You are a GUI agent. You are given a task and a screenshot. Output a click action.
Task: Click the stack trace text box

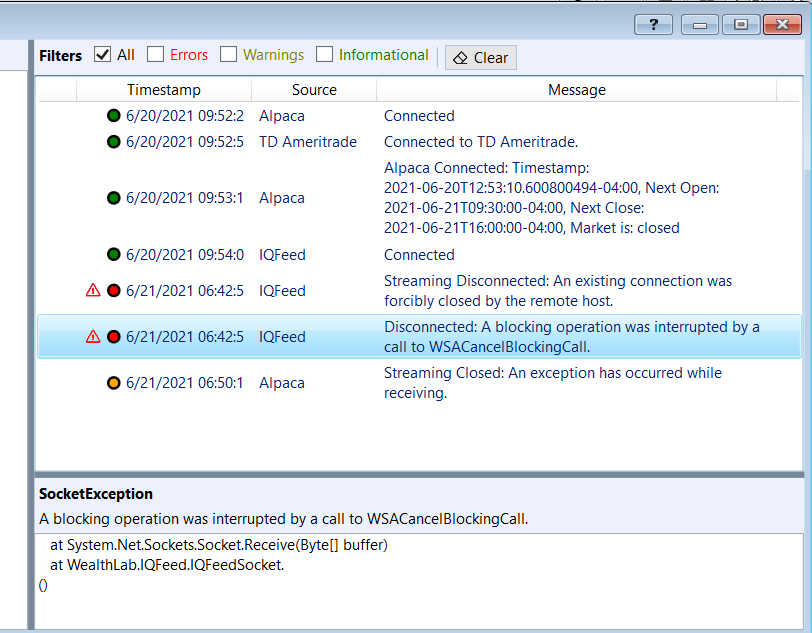[x=419, y=581]
